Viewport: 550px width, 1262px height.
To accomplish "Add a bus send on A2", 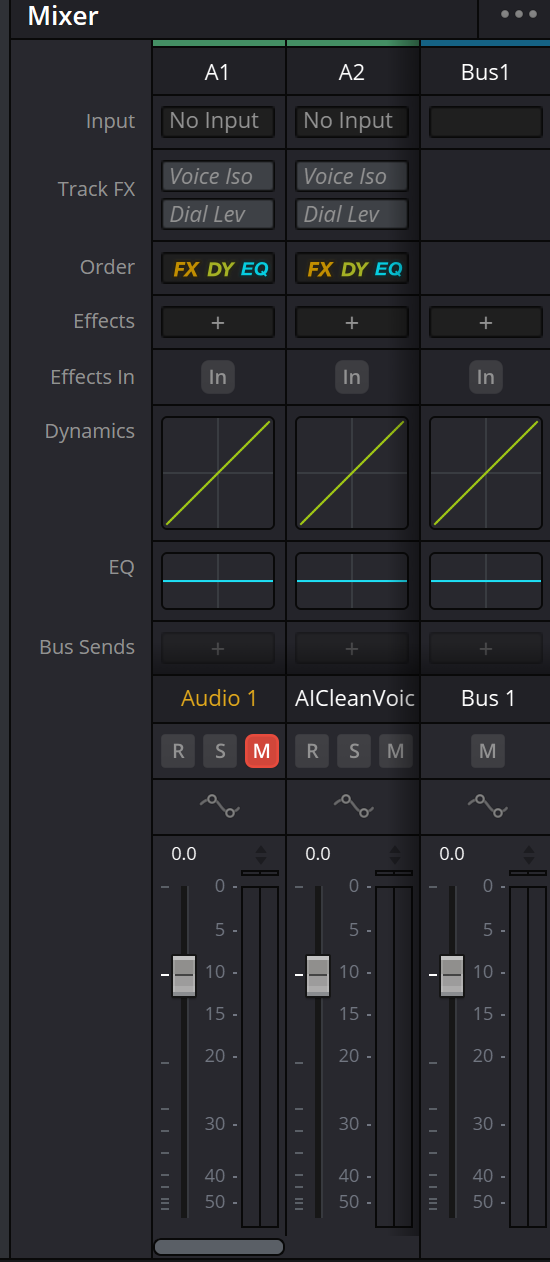I will (352, 648).
